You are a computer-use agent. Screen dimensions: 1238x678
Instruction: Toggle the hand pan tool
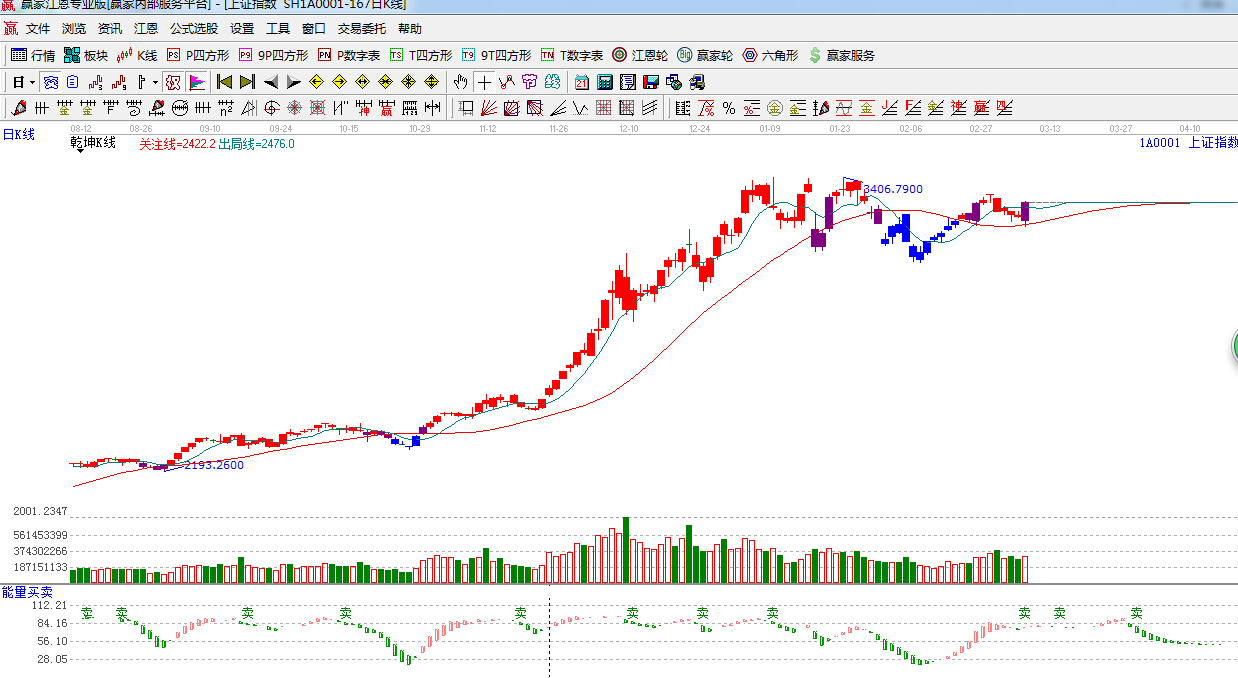(460, 82)
